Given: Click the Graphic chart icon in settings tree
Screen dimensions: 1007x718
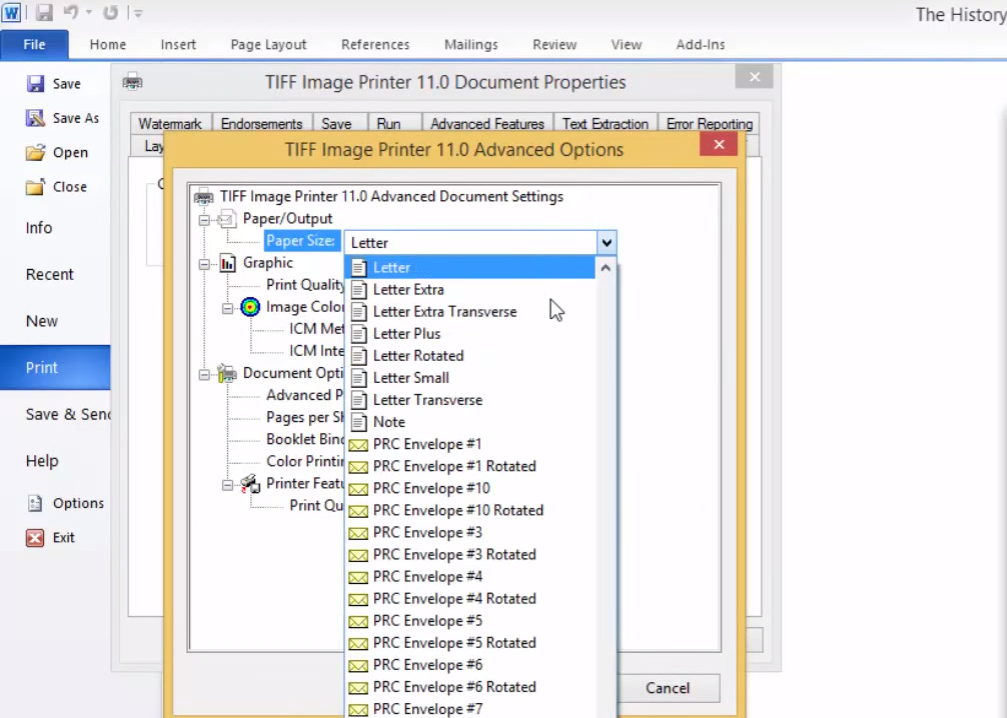Looking at the screenshot, I should (228, 263).
